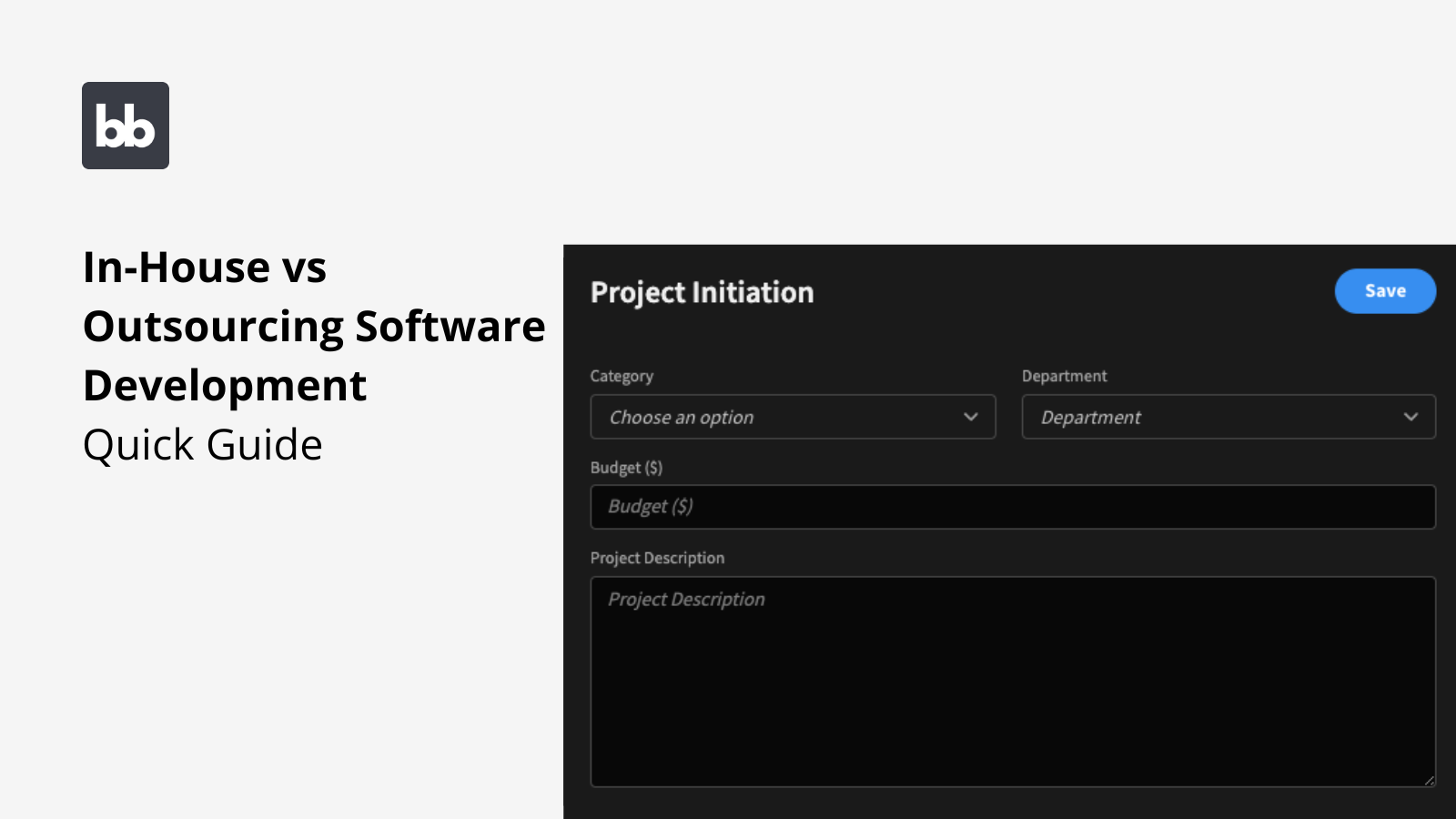Click the Department dropdown chevron icon
The width and height of the screenshot is (1456, 819).
[1411, 417]
